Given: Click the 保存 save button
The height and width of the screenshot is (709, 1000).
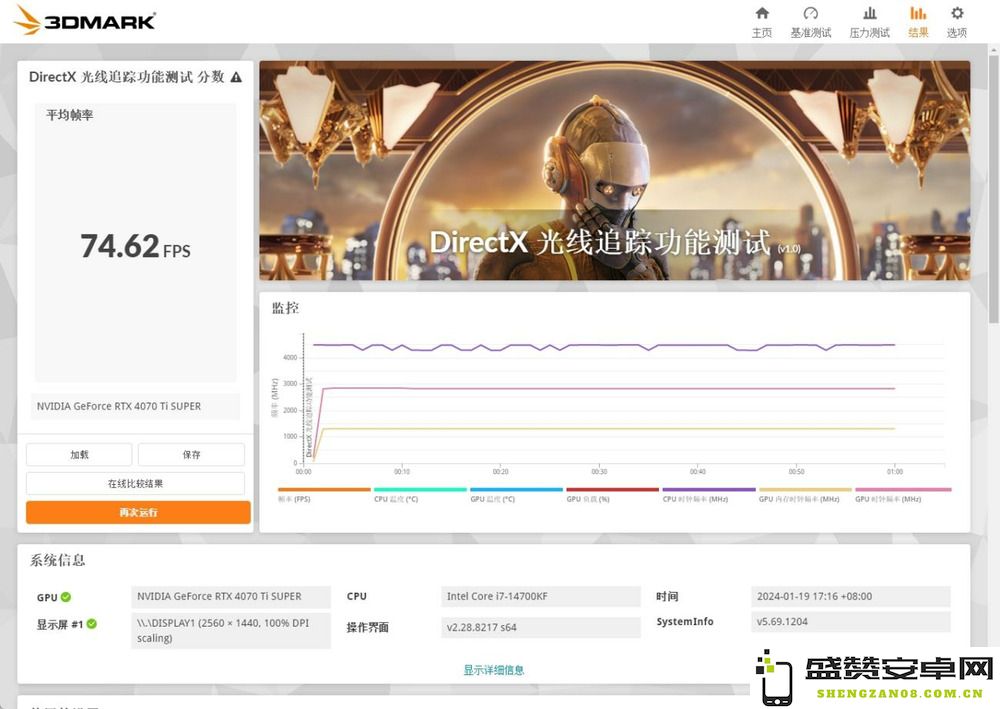Looking at the screenshot, I should pos(191,455).
